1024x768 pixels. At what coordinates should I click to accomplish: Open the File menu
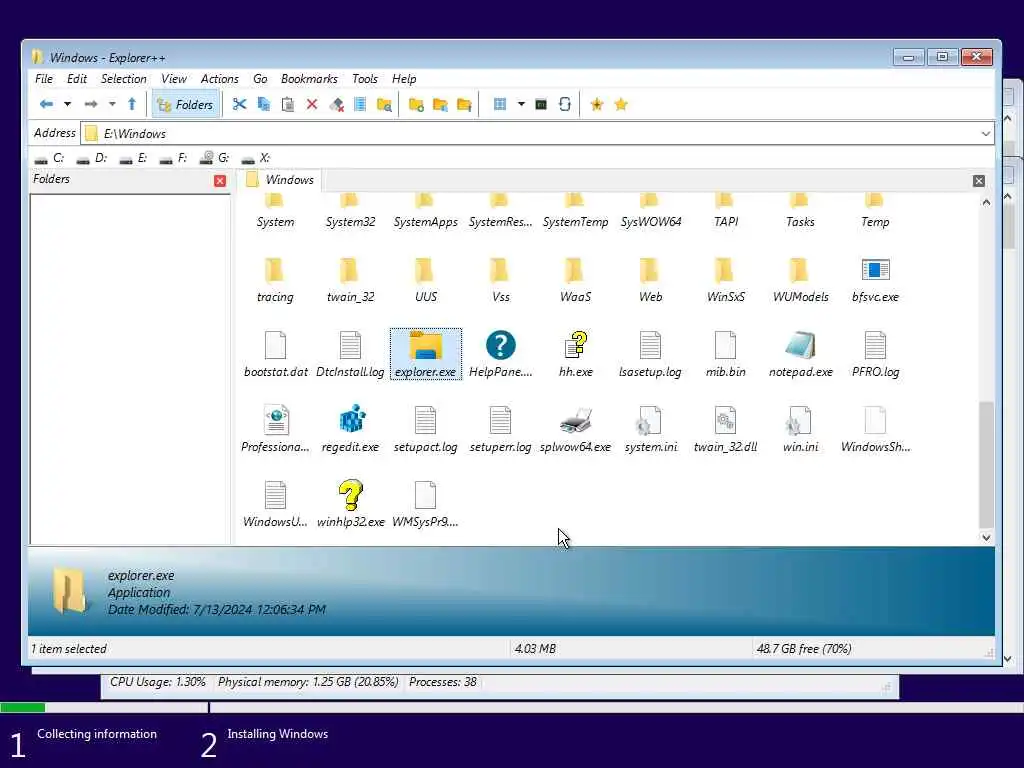(x=44, y=78)
